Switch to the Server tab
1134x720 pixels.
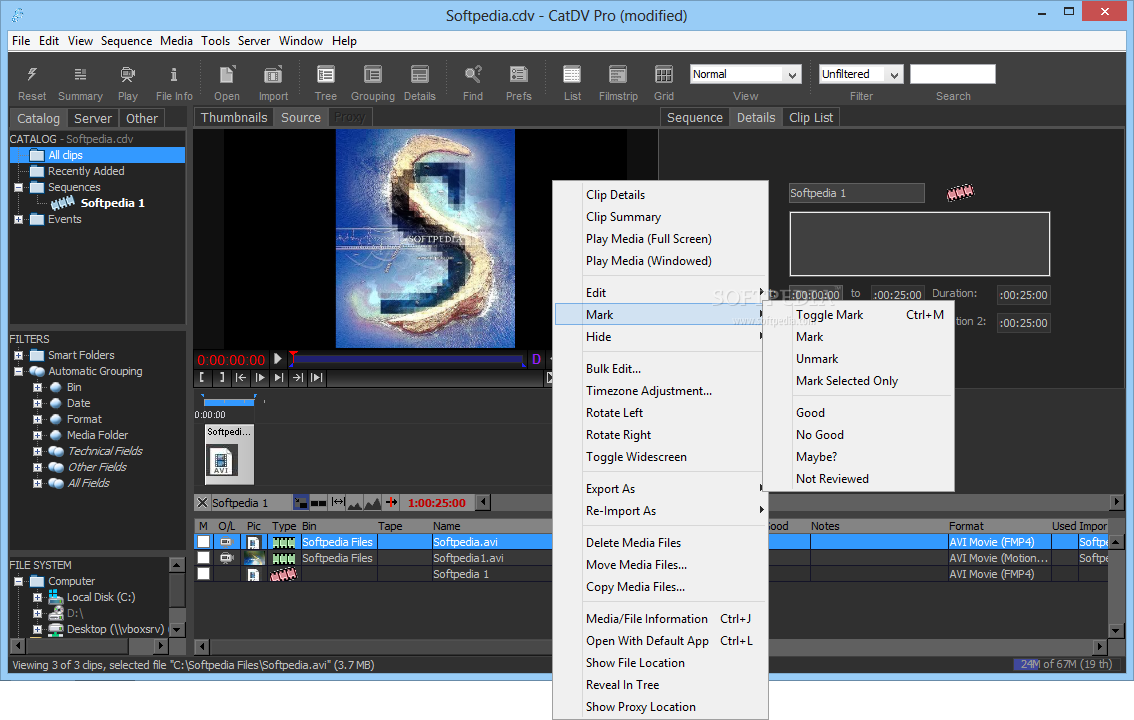(x=93, y=118)
